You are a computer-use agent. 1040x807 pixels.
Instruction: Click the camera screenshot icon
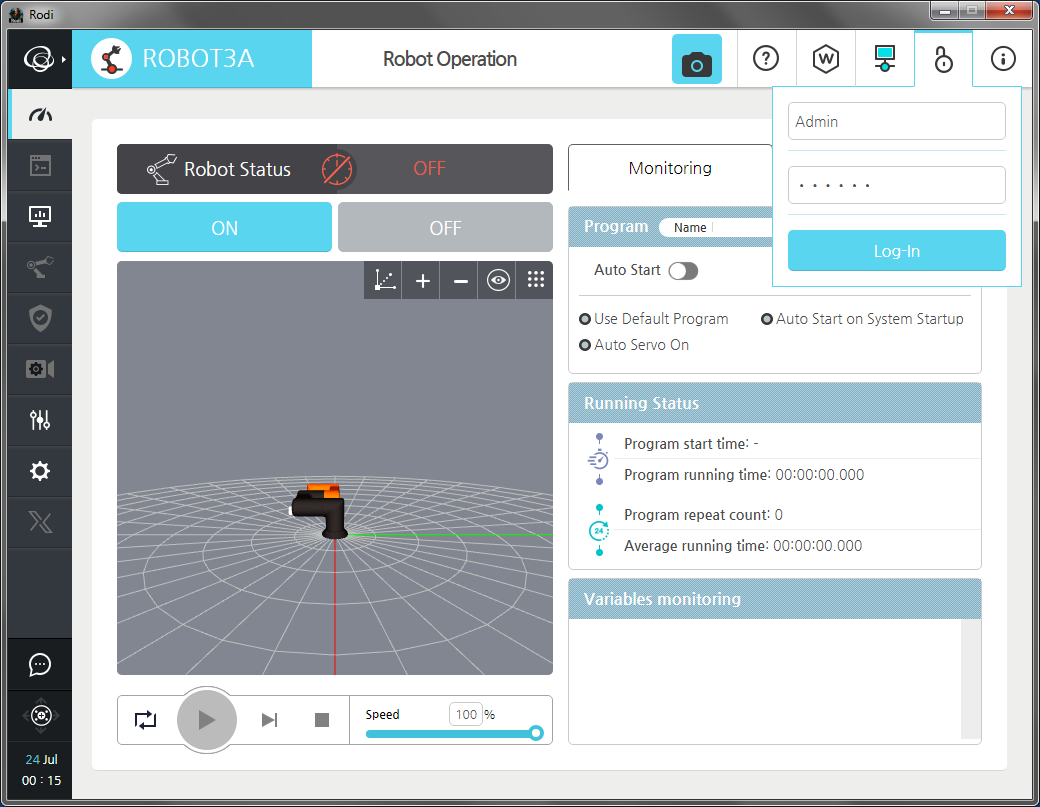point(696,60)
